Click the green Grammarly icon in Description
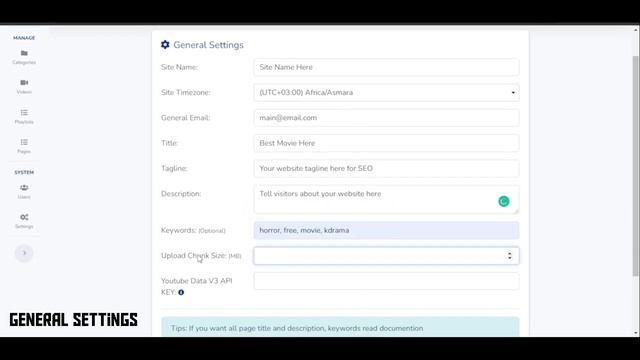 [504, 201]
